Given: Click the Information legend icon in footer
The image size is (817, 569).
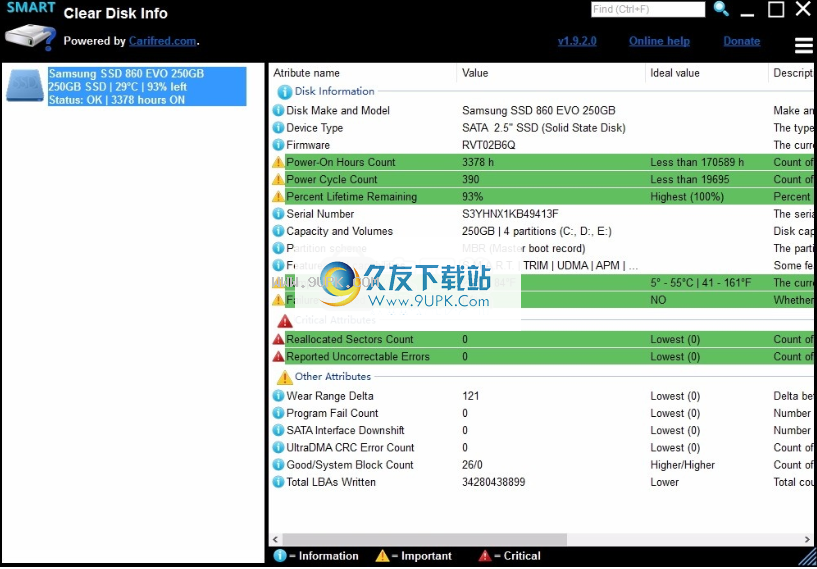Looking at the screenshot, I should (280, 556).
